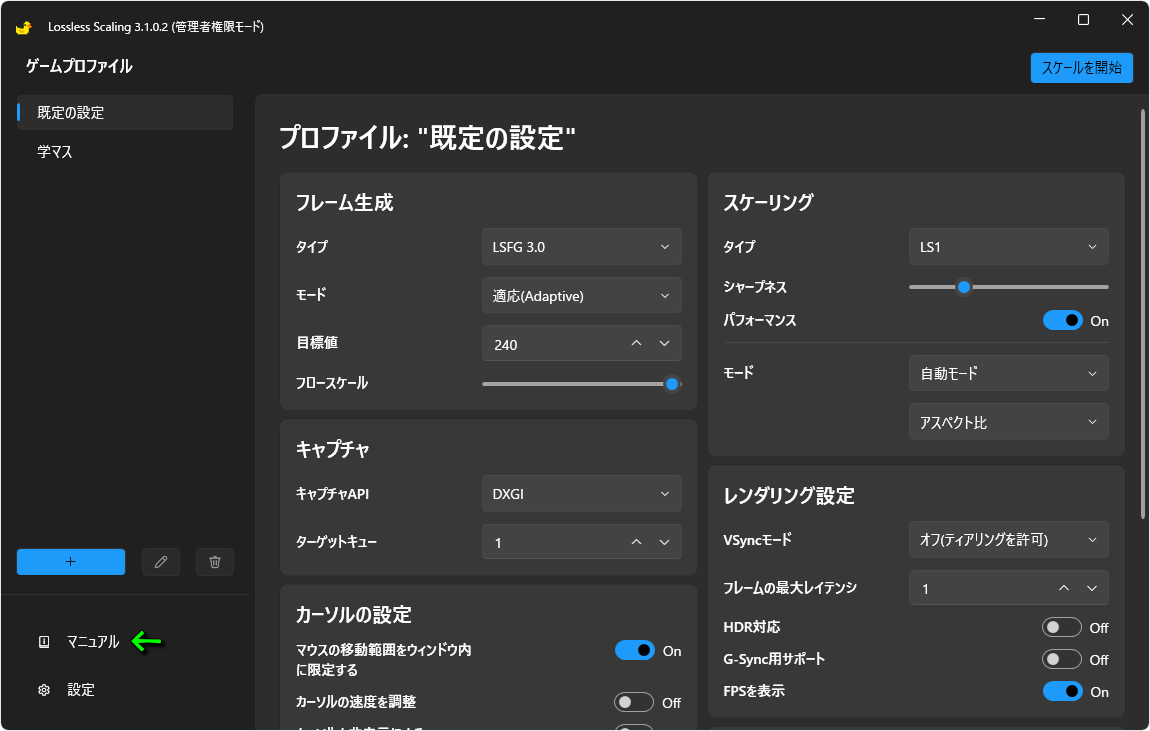Select the 学マス profile
Screen dimensions: 1150x731
[56, 153]
